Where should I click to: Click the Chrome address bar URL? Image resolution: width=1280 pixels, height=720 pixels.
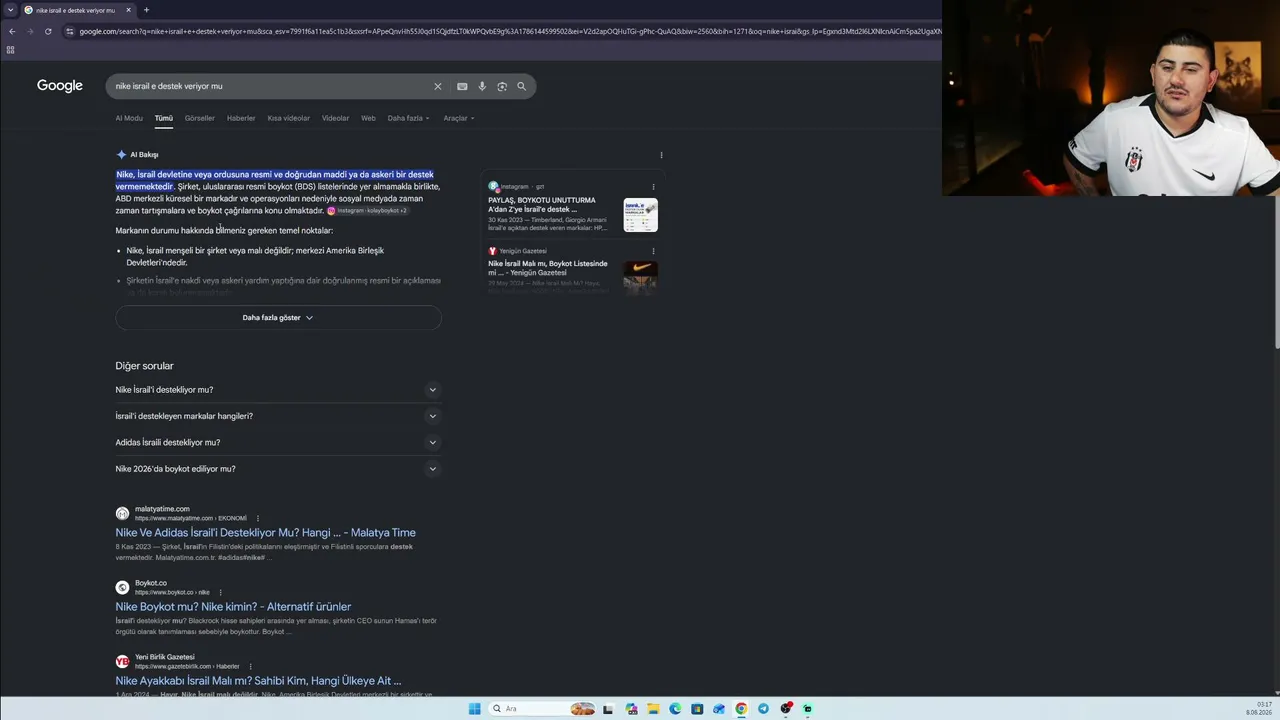510,31
